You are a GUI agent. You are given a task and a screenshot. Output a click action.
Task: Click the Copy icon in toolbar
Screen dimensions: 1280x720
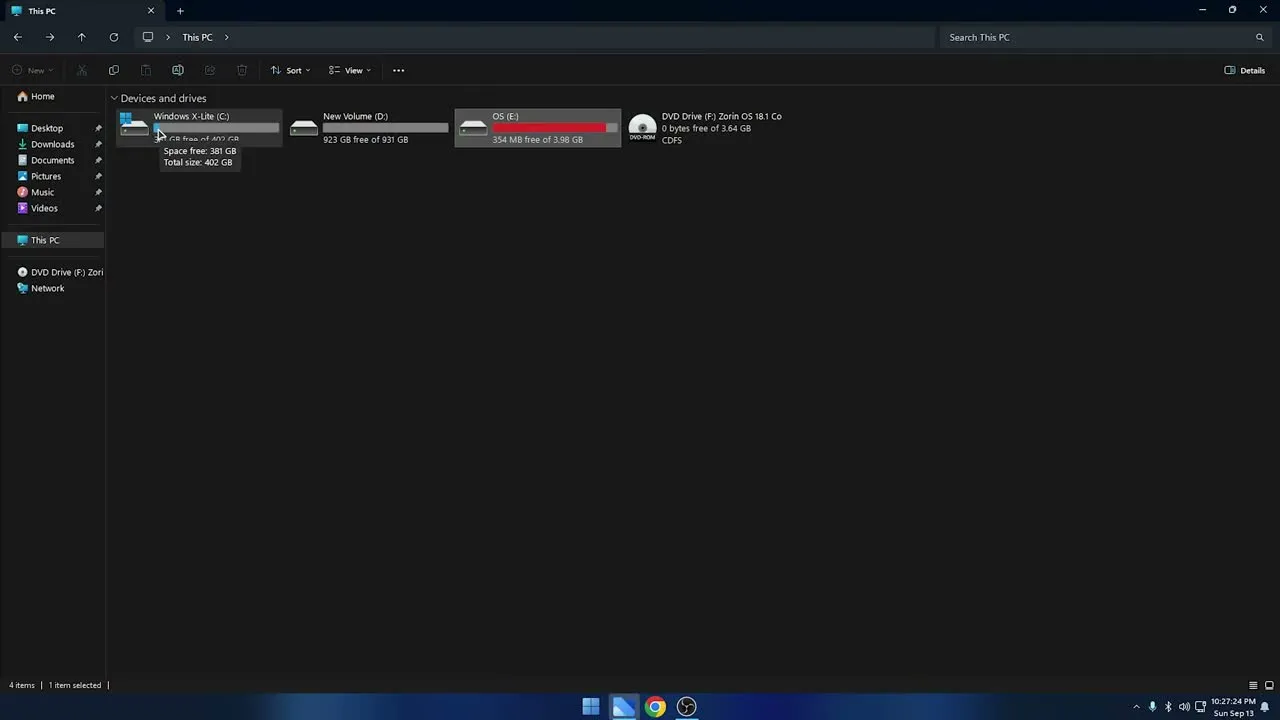(x=114, y=70)
